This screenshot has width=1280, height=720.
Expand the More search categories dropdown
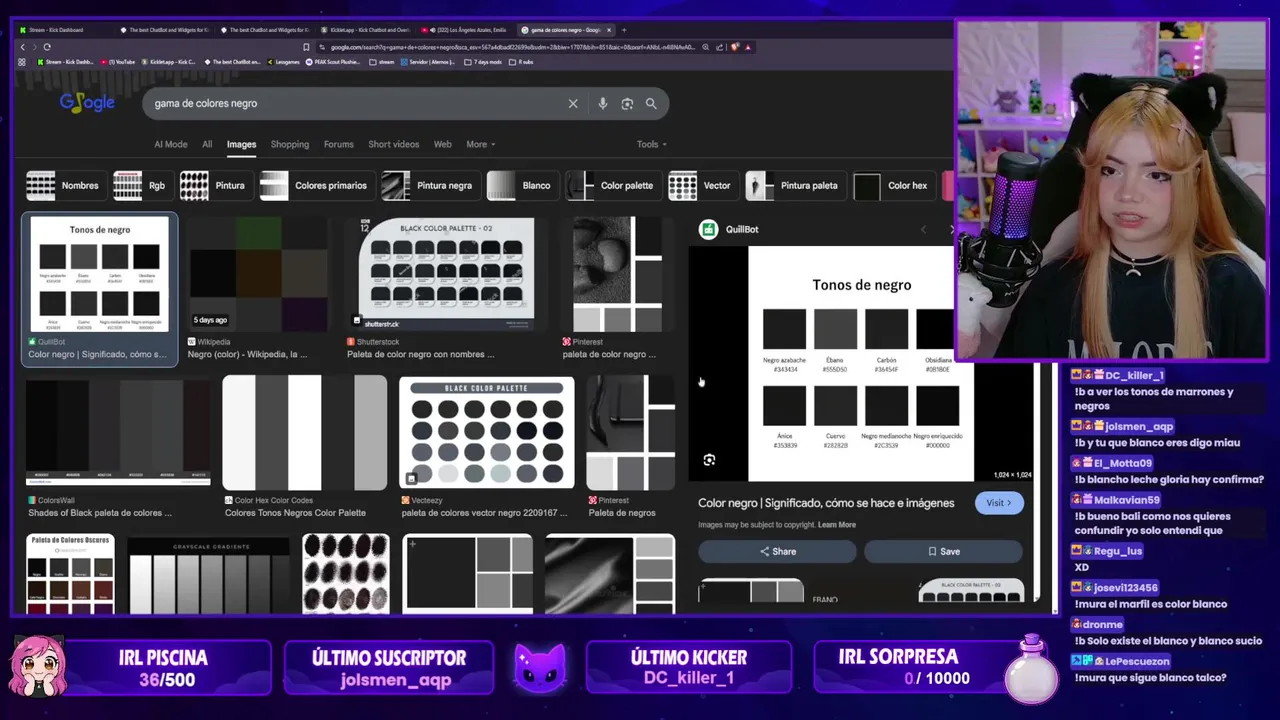click(480, 144)
